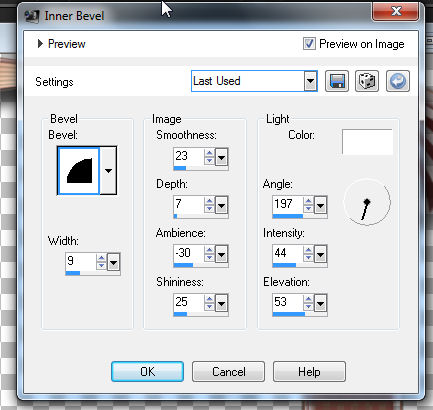Click the Save Preset floppy disk icon
Screen dimensions: 433x410
pyautogui.click(x=337, y=81)
